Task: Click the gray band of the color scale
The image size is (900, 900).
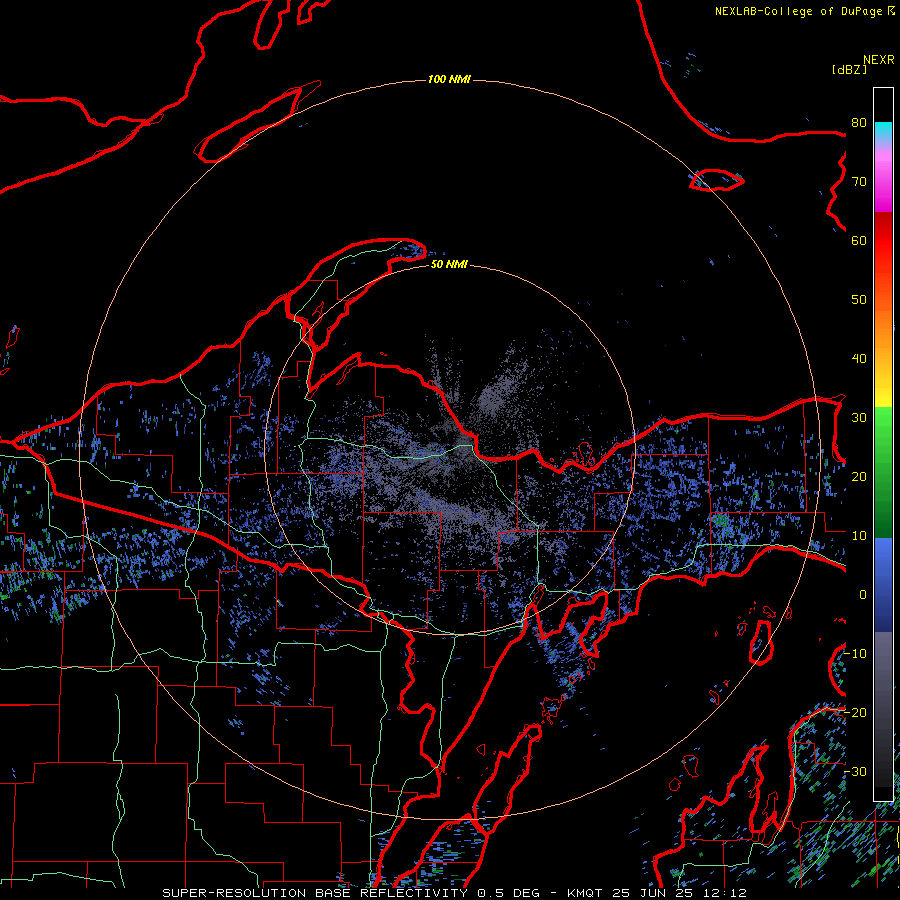Action: coord(883,689)
